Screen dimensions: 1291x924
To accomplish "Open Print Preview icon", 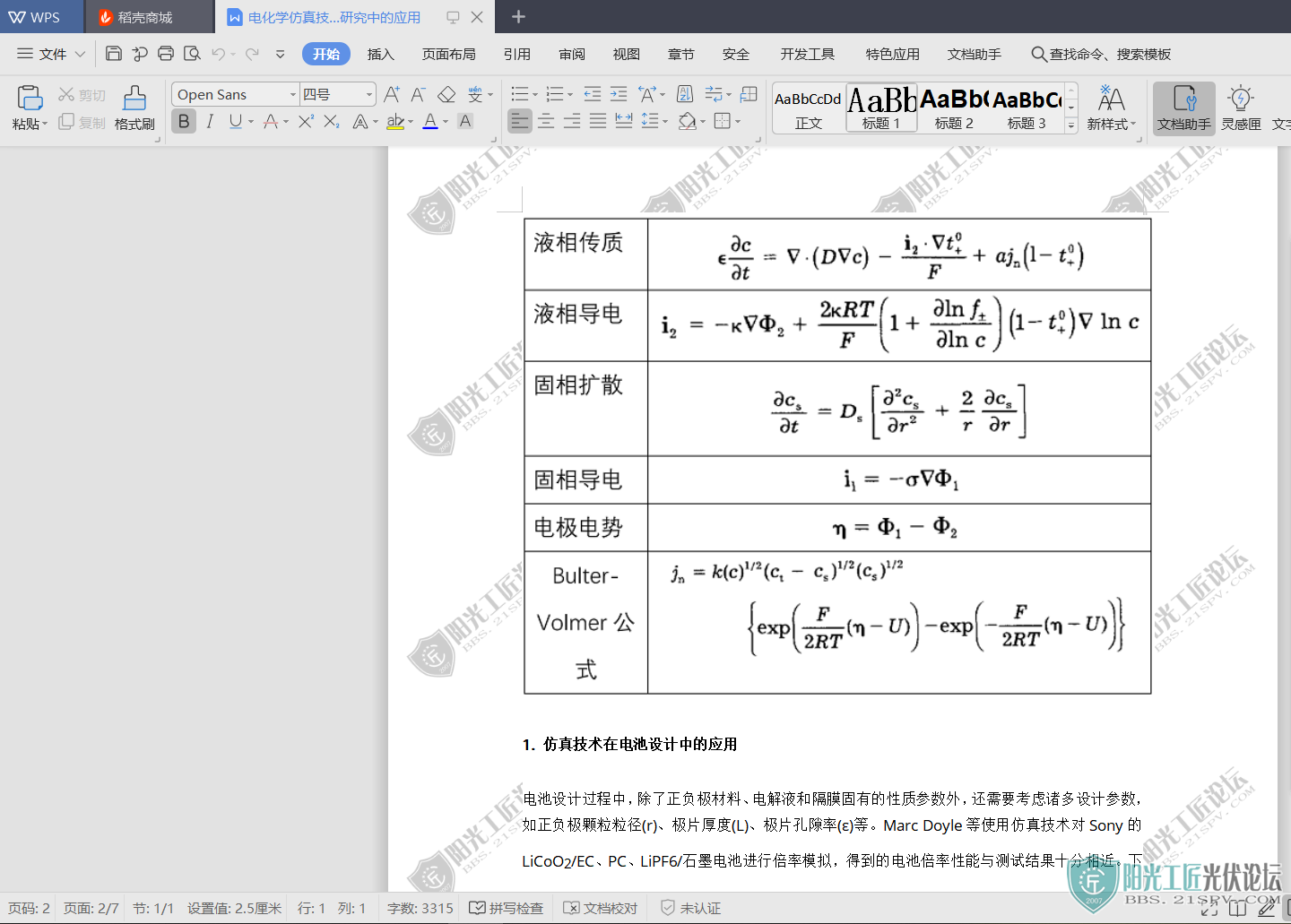I will click(192, 54).
